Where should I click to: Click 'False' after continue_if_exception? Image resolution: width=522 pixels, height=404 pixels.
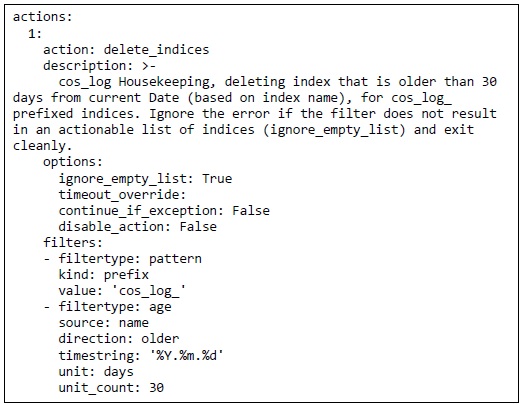pyautogui.click(x=251, y=211)
